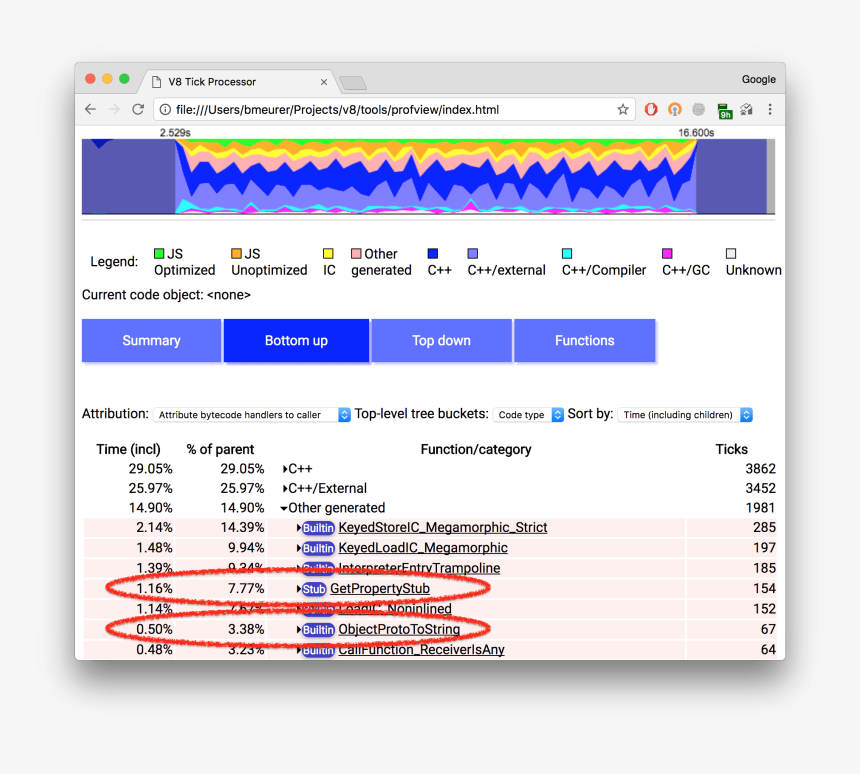Screen dimensions: 860x774
Task: Select the V8 Tick Processor tab
Action: click(238, 82)
